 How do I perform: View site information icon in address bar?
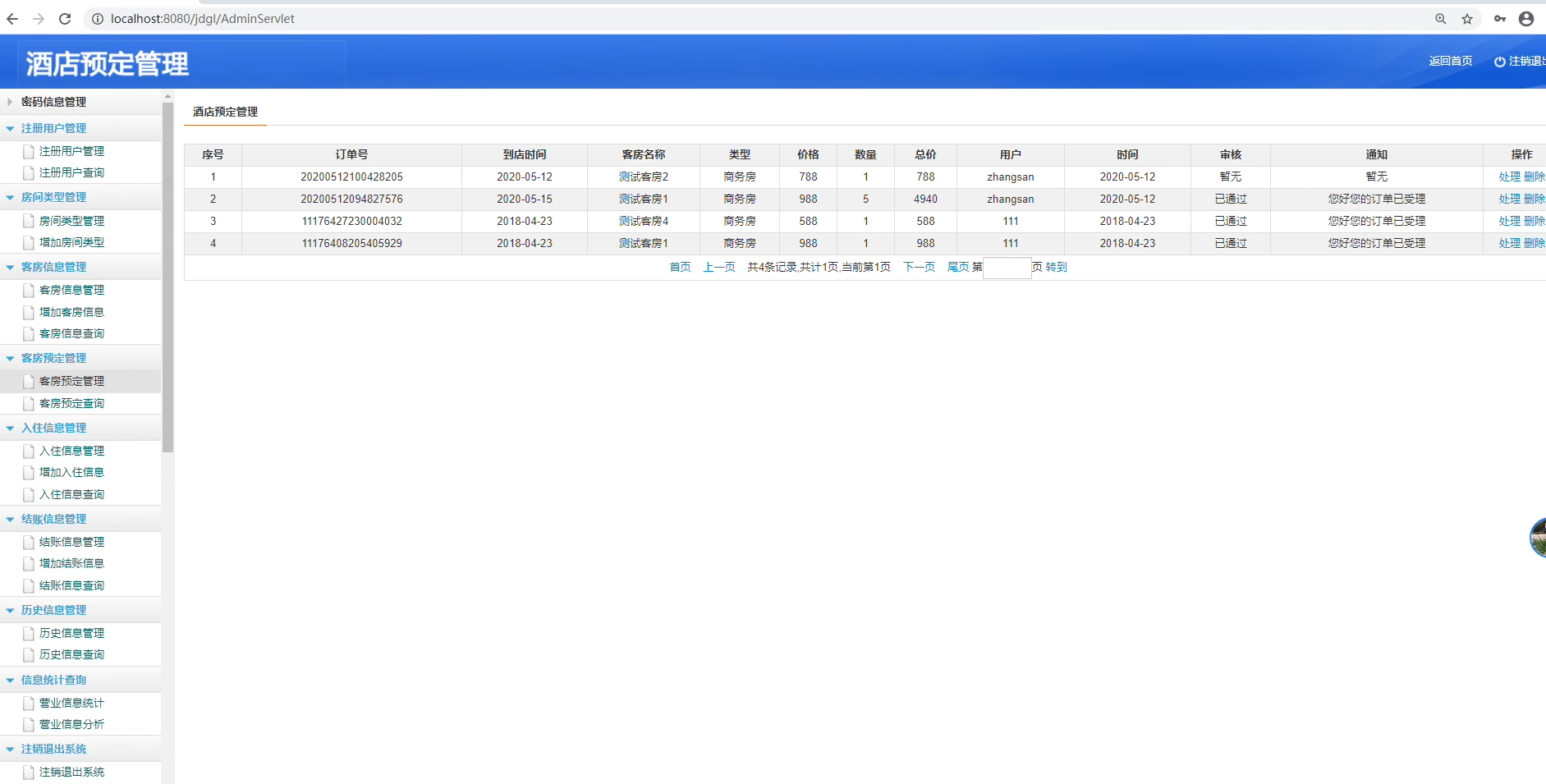(97, 19)
